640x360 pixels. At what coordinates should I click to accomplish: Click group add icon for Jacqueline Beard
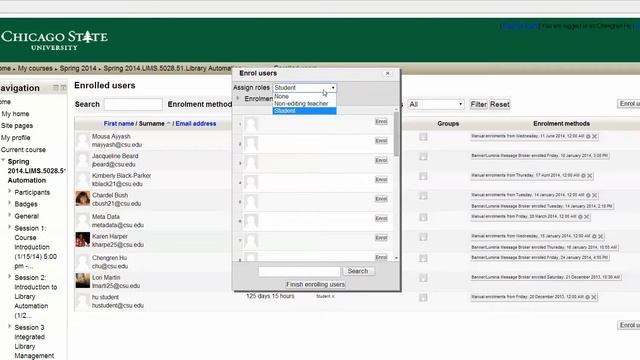point(423,157)
